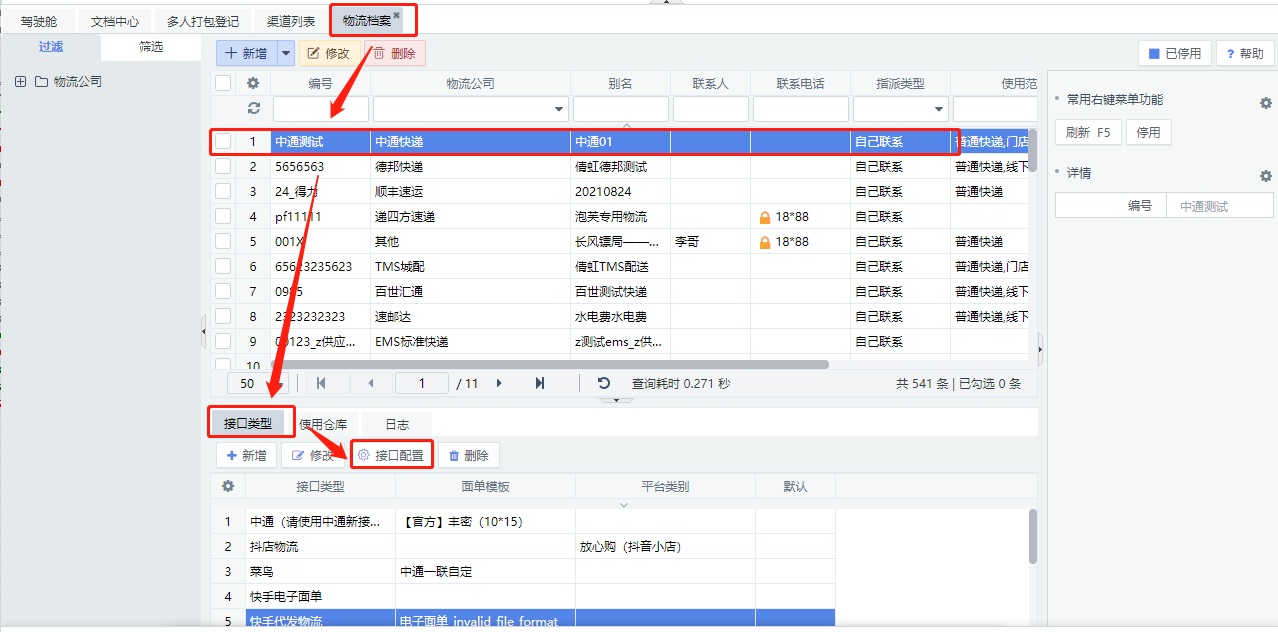The width and height of the screenshot is (1278, 632).
Task: Open the 指派类型 filter dropdown
Action: (939, 109)
